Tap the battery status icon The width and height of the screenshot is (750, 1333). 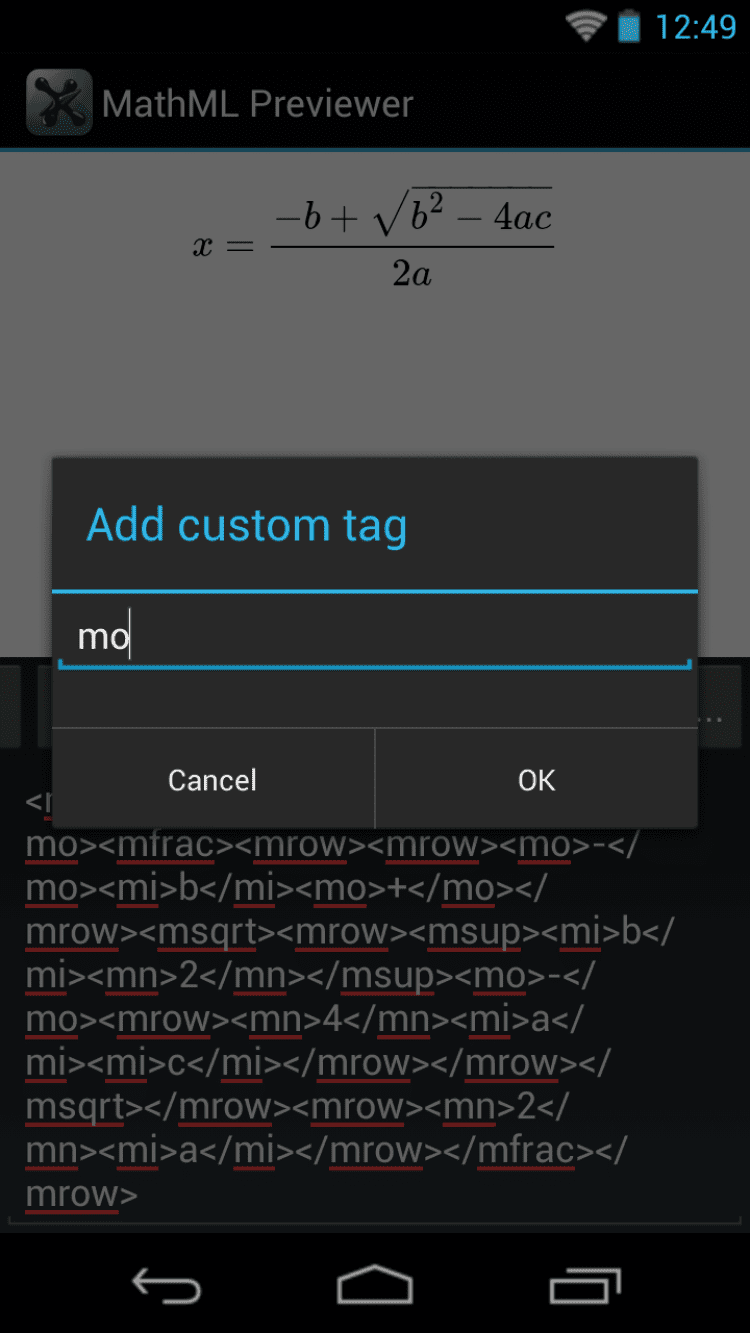[629, 26]
